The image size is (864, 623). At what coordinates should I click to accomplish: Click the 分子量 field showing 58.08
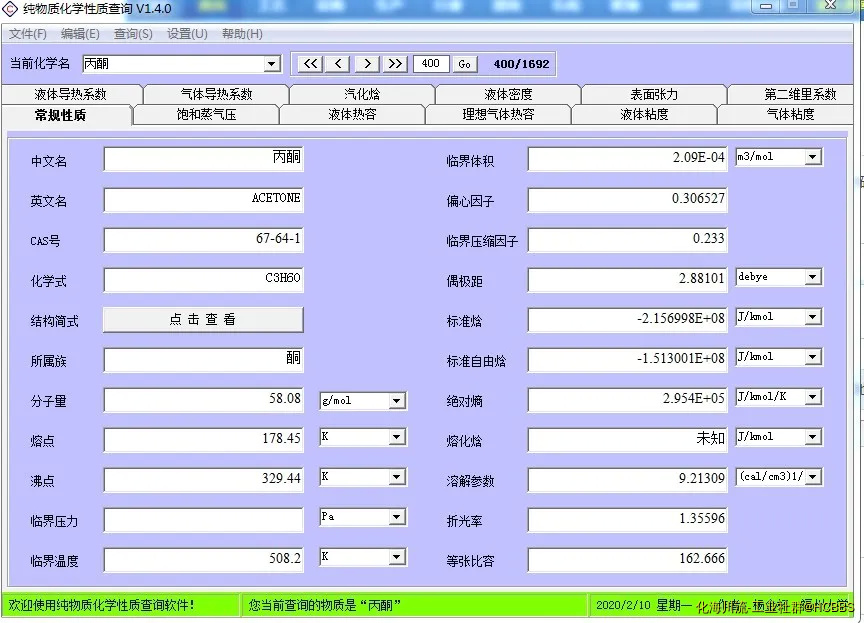click(x=203, y=399)
